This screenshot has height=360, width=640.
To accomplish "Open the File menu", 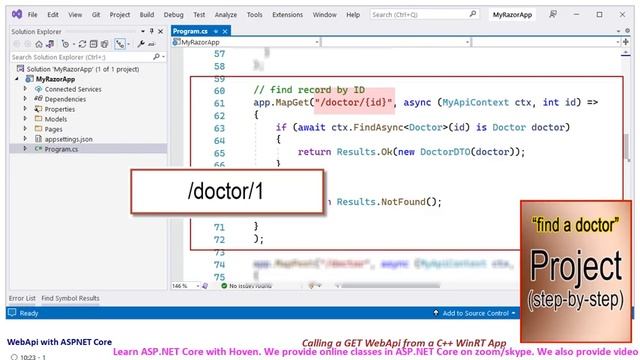I will pyautogui.click(x=32, y=14).
